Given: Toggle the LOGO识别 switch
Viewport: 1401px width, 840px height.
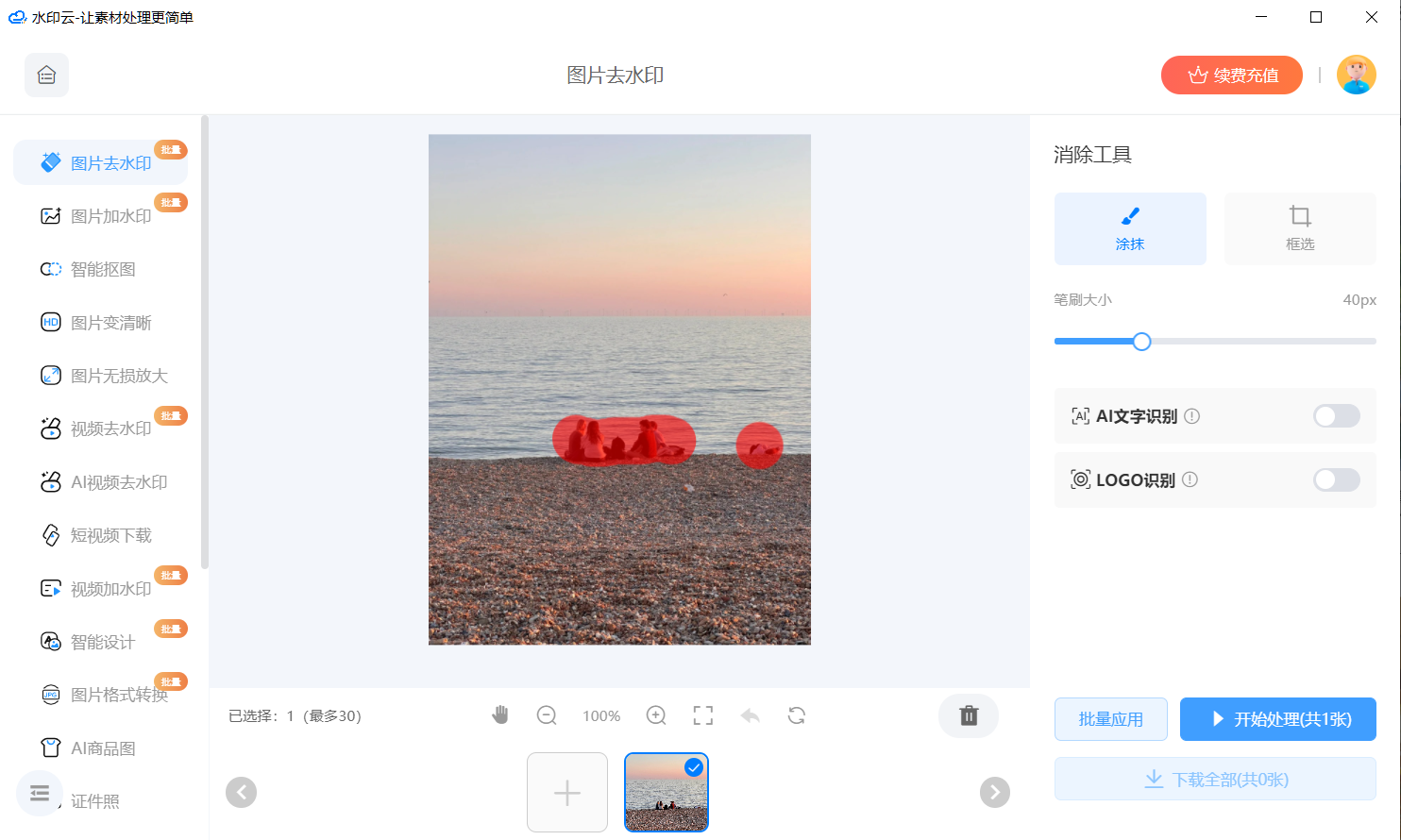Looking at the screenshot, I should tap(1337, 479).
